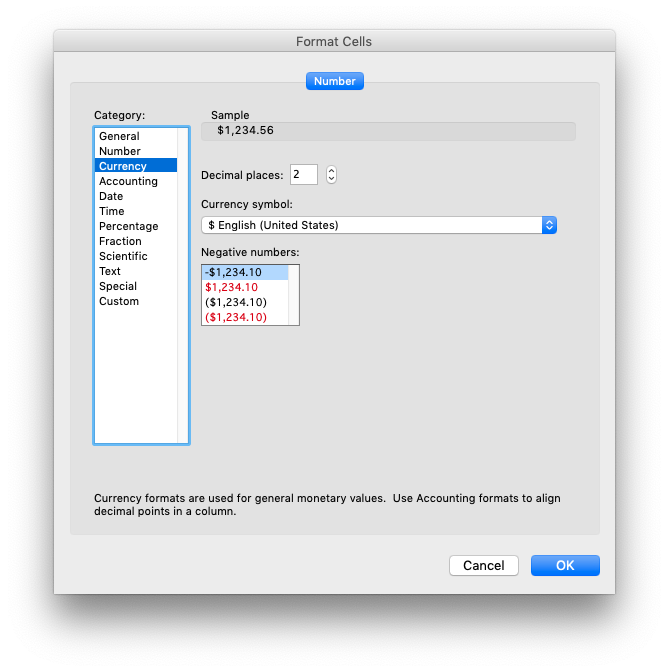Viewport: 669px width, 672px height.
Task: Select the Scientific category
Action: click(135, 256)
